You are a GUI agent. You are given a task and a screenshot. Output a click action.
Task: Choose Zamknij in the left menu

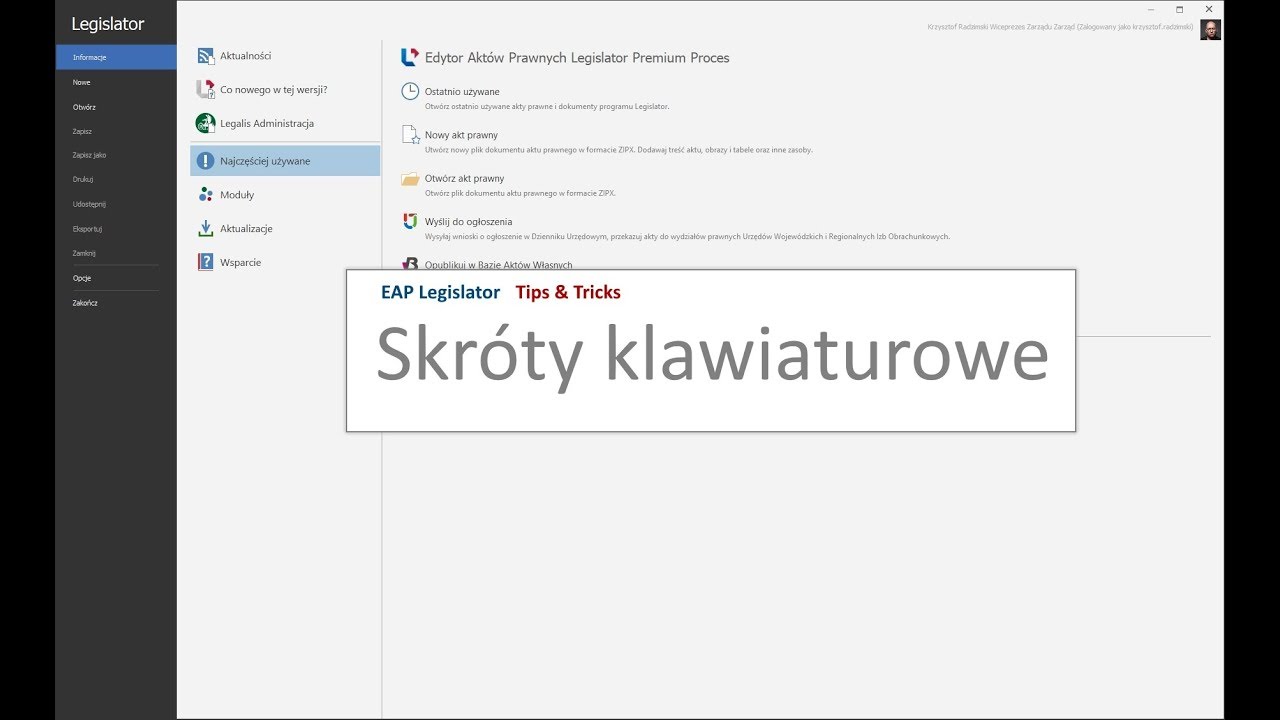[x=116, y=253]
